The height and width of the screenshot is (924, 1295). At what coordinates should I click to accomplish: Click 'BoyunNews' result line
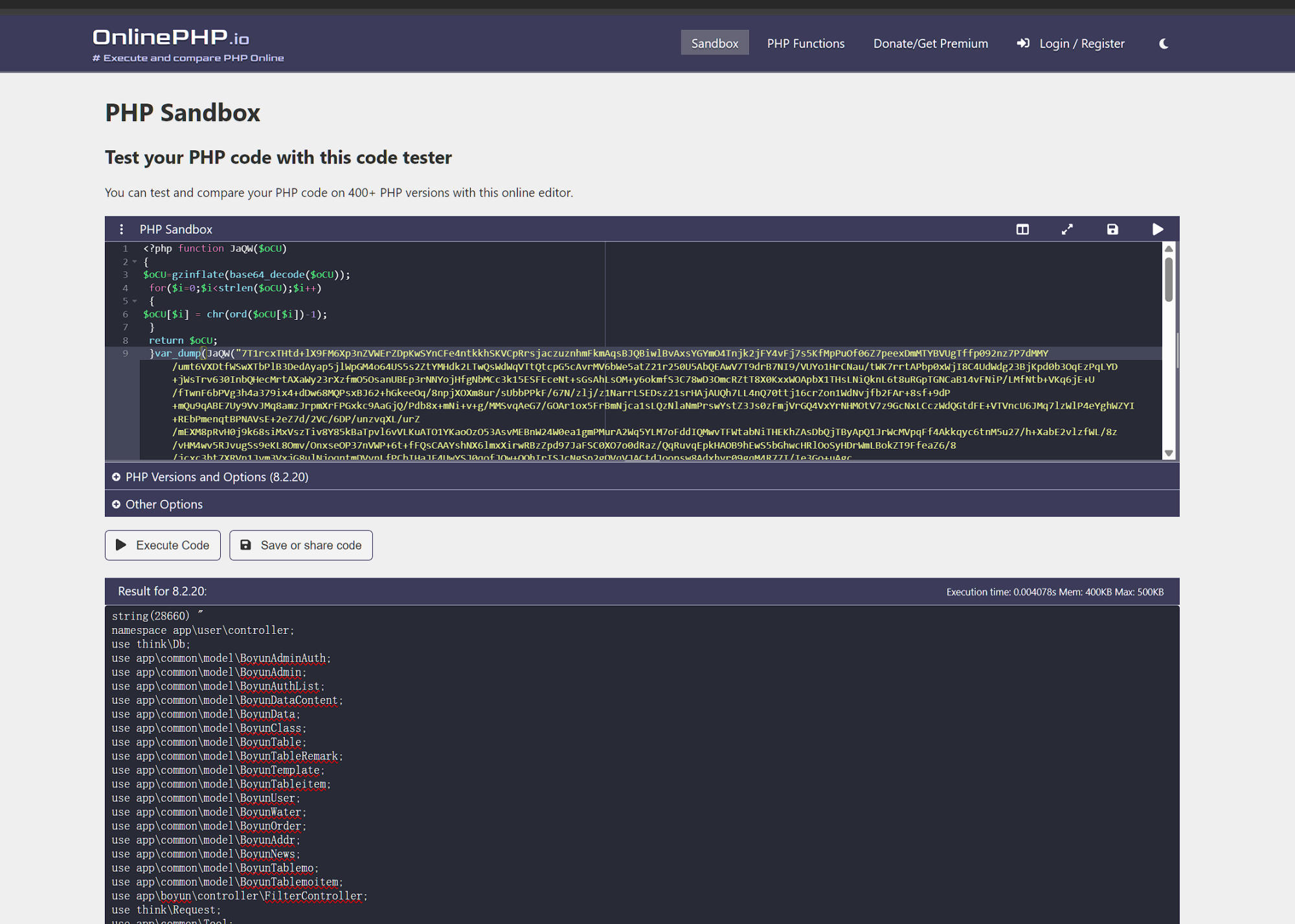pos(206,854)
